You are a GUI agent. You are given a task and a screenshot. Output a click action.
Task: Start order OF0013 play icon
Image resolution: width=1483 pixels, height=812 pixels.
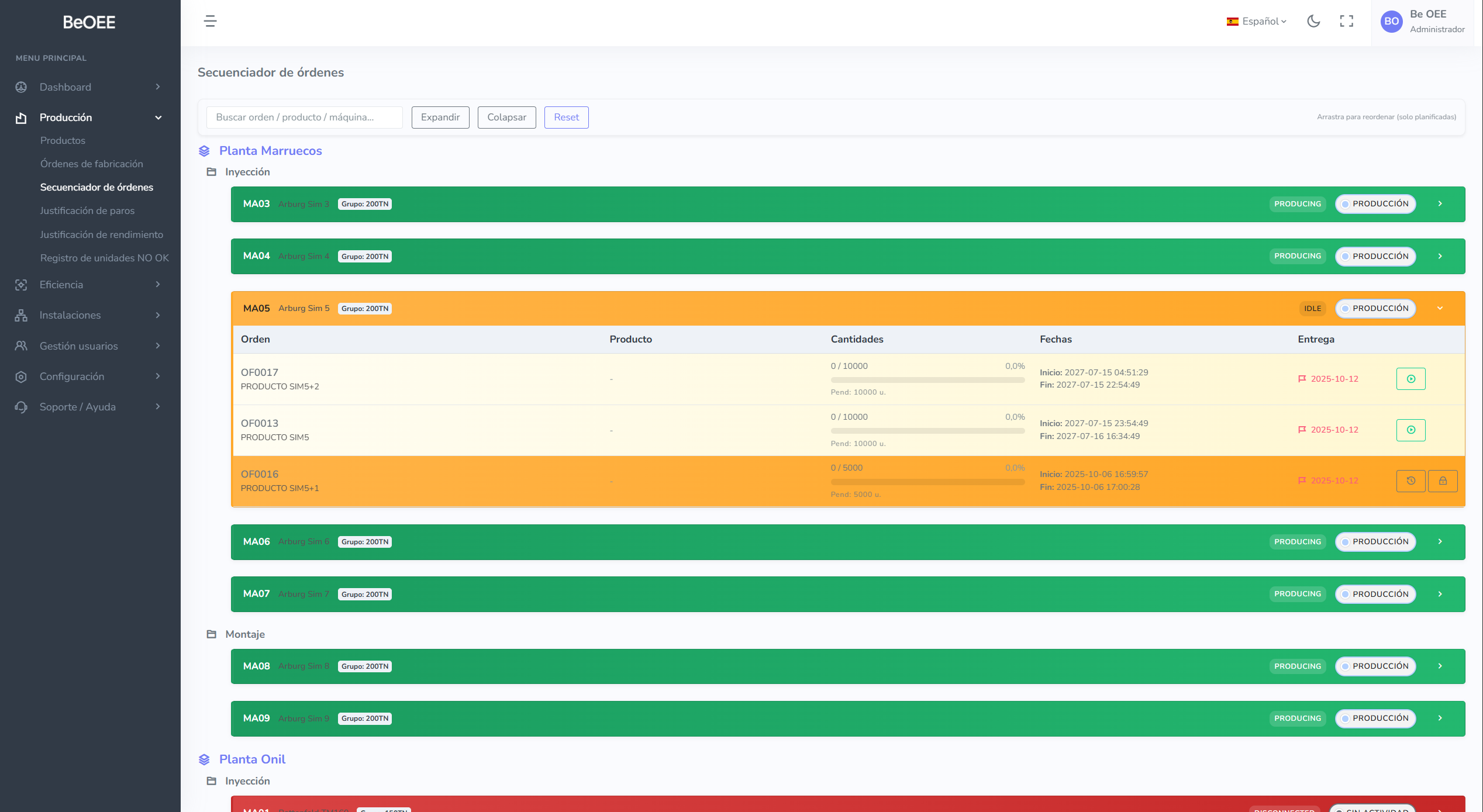1410,430
